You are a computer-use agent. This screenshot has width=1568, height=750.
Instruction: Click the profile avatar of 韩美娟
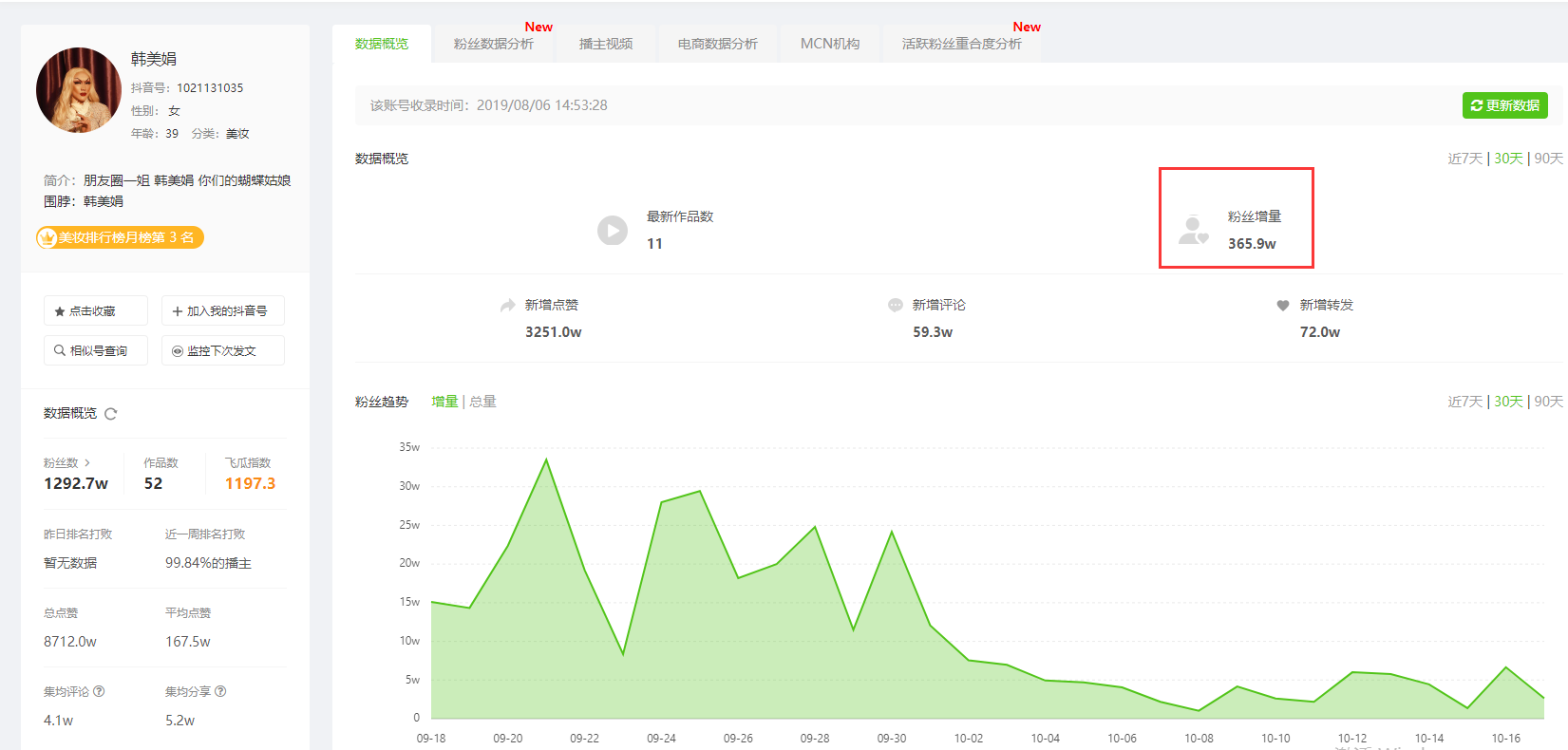click(79, 90)
